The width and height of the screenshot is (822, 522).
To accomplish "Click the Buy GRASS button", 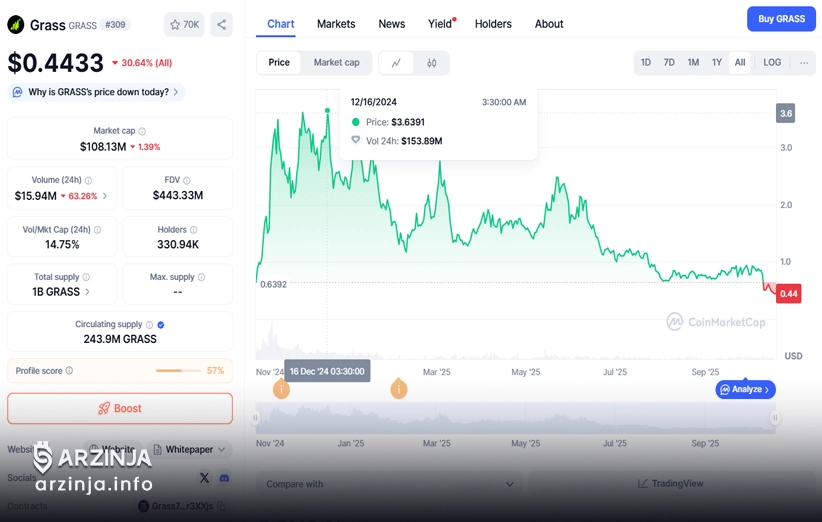I will coord(781,19).
